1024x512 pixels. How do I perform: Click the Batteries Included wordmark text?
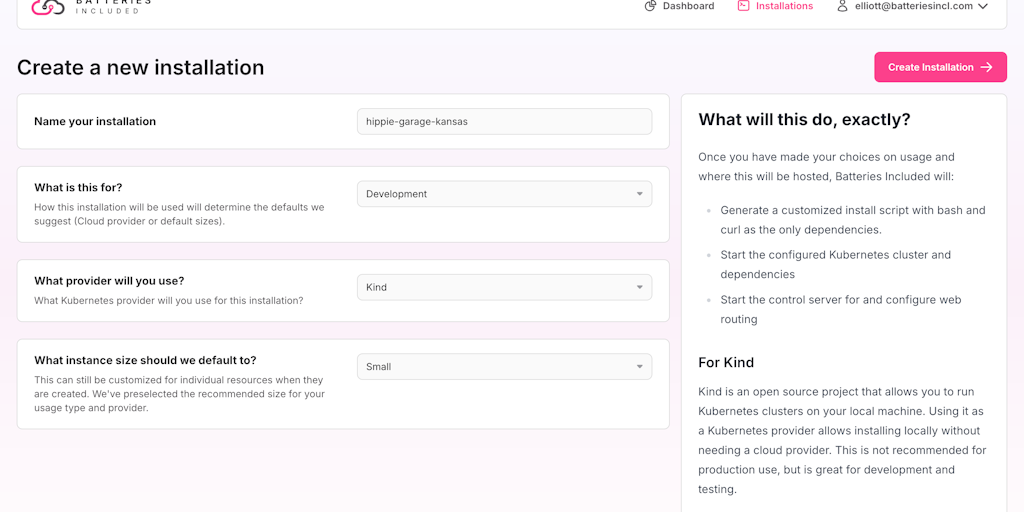tap(113, 6)
